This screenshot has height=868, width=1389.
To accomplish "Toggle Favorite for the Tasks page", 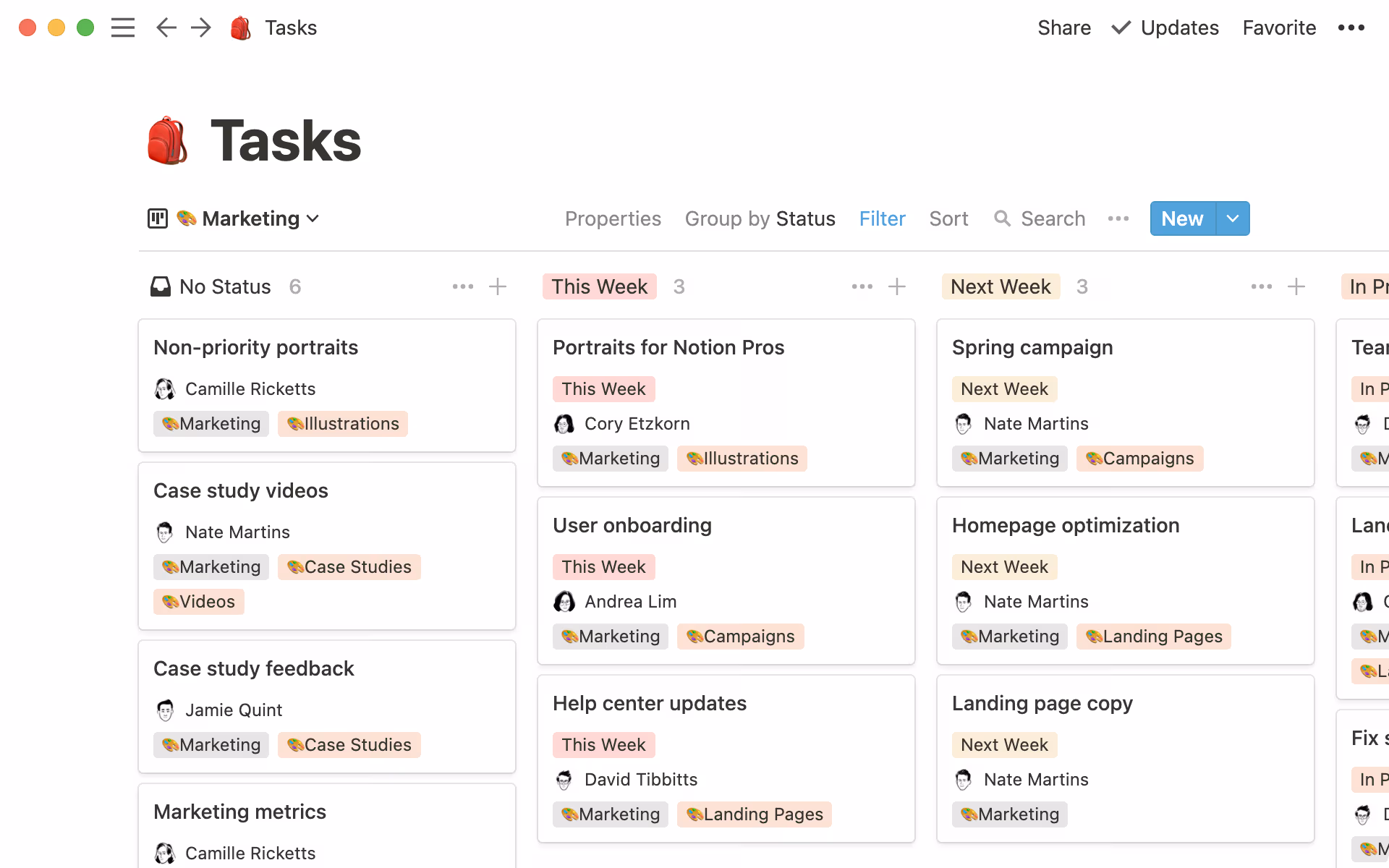I will click(x=1279, y=27).
